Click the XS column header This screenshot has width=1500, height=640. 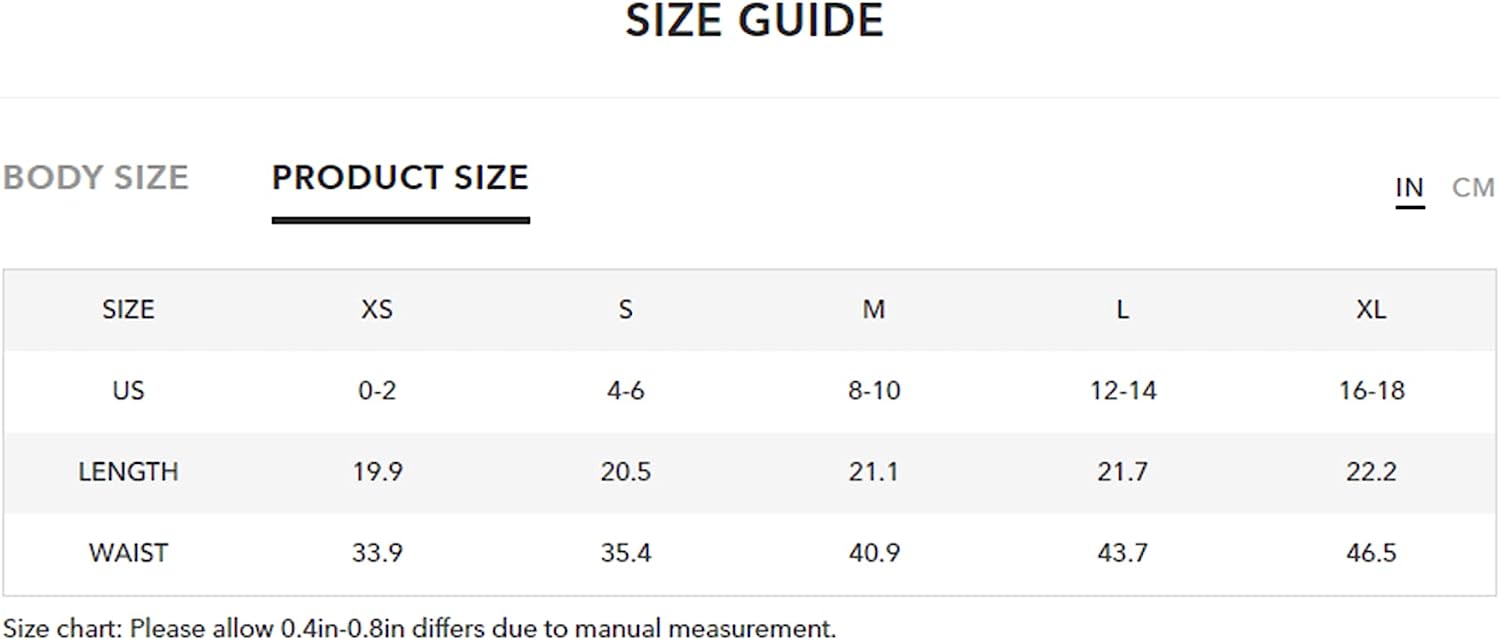tap(377, 310)
